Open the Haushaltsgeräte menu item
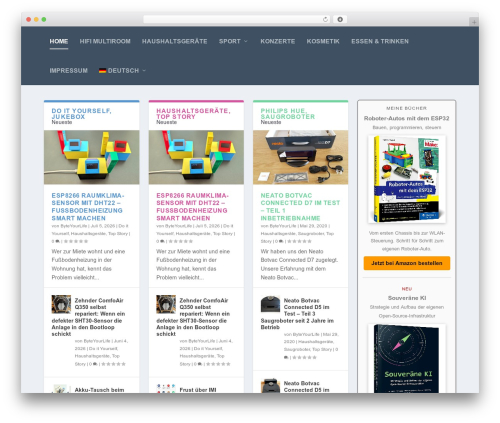This screenshot has width=500, height=423. [174, 41]
